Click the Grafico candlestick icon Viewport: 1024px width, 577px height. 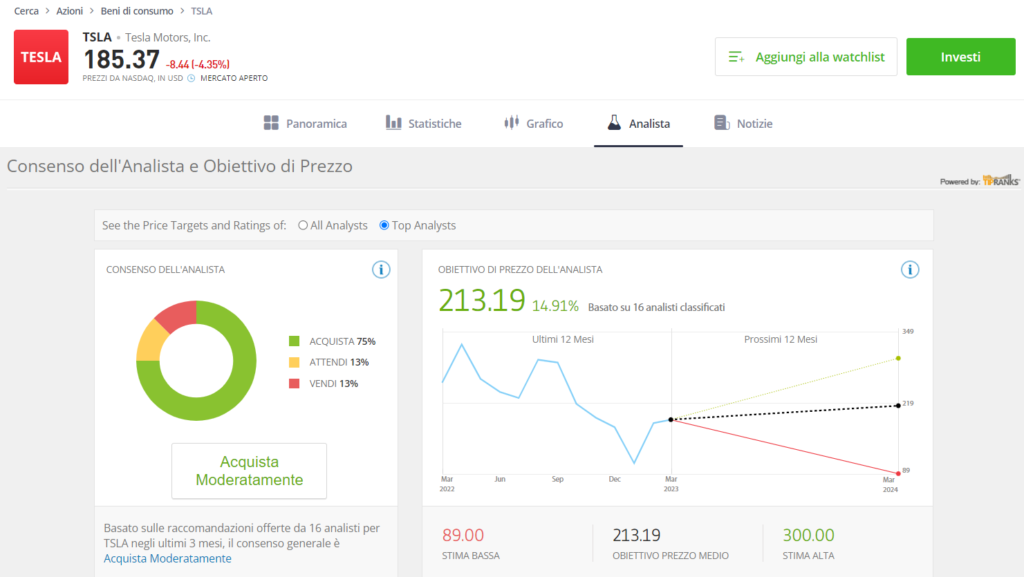[511, 123]
